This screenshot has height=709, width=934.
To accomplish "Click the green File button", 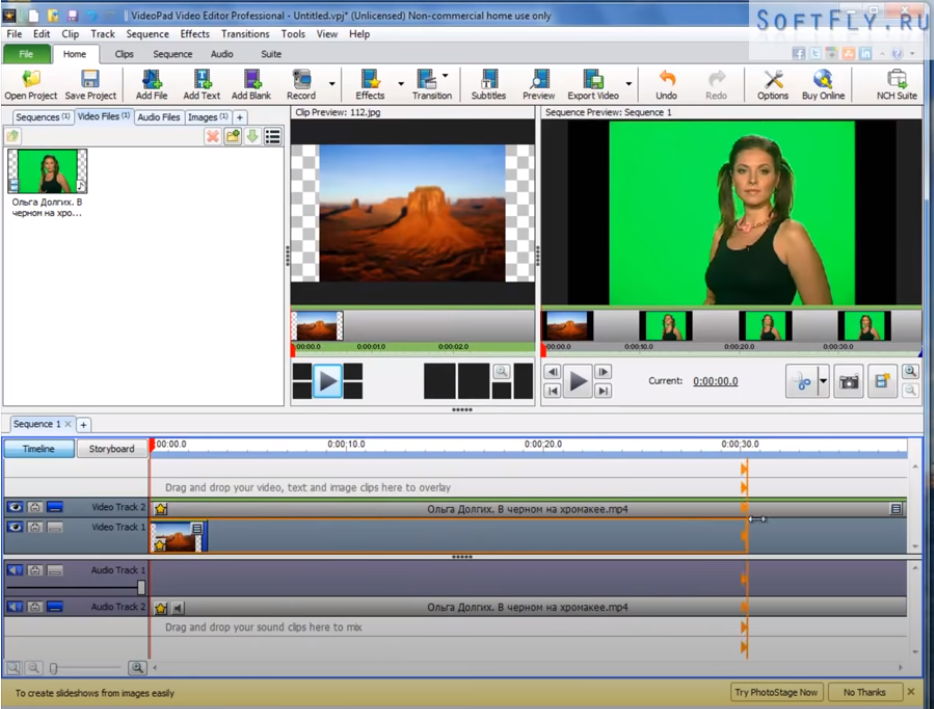I will pyautogui.click(x=26, y=54).
